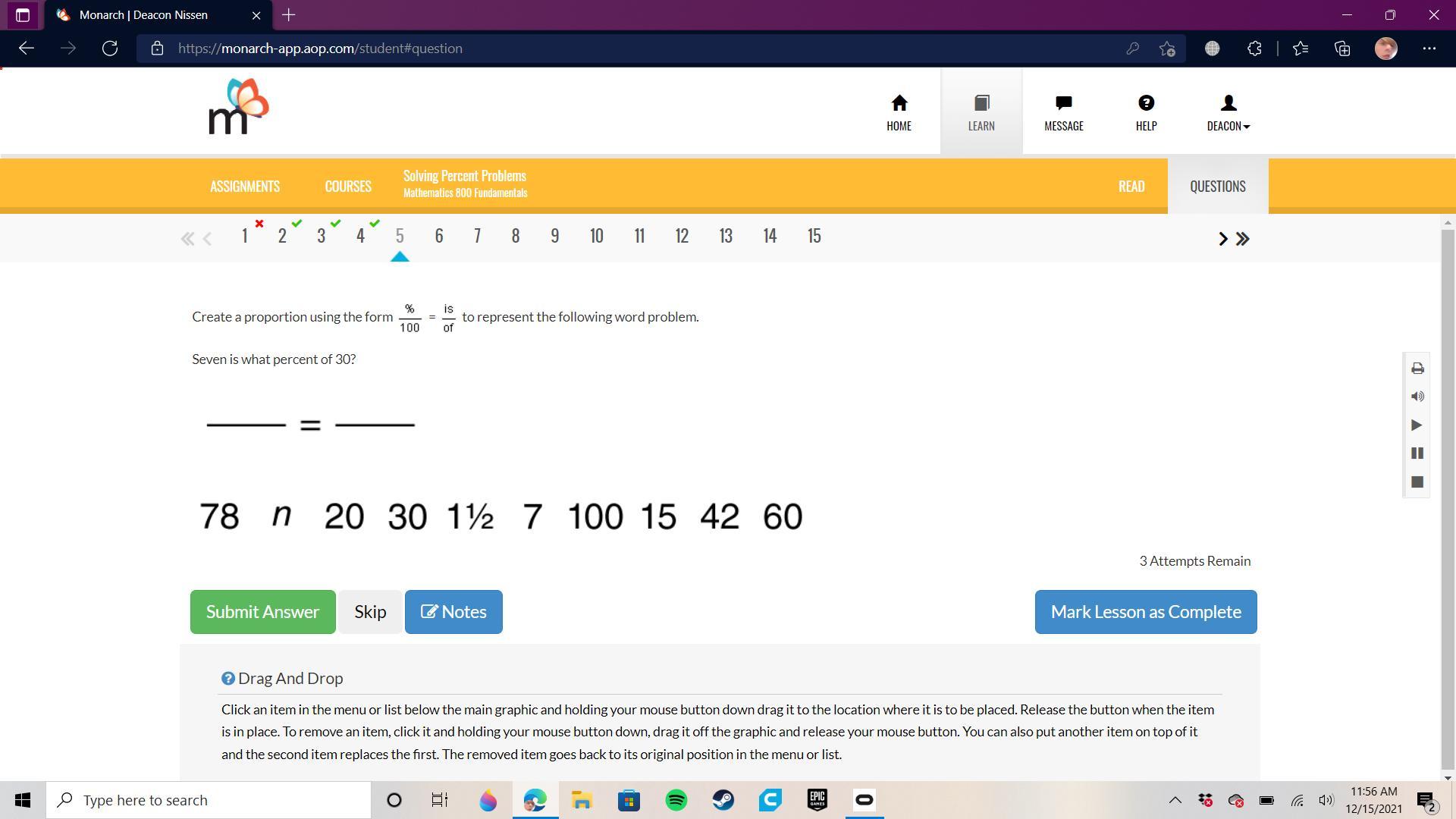This screenshot has width=1456, height=819.
Task: Click the speaker audio icon
Action: [x=1417, y=397]
